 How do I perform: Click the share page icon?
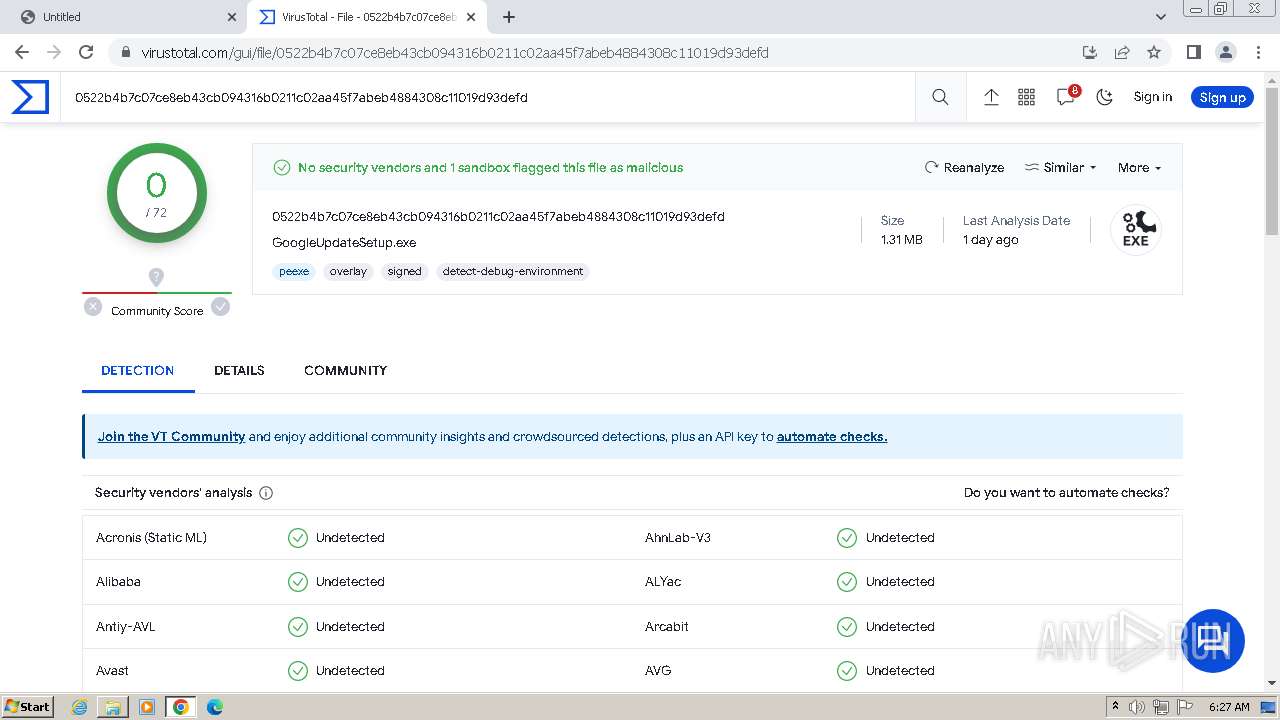coord(1122,52)
